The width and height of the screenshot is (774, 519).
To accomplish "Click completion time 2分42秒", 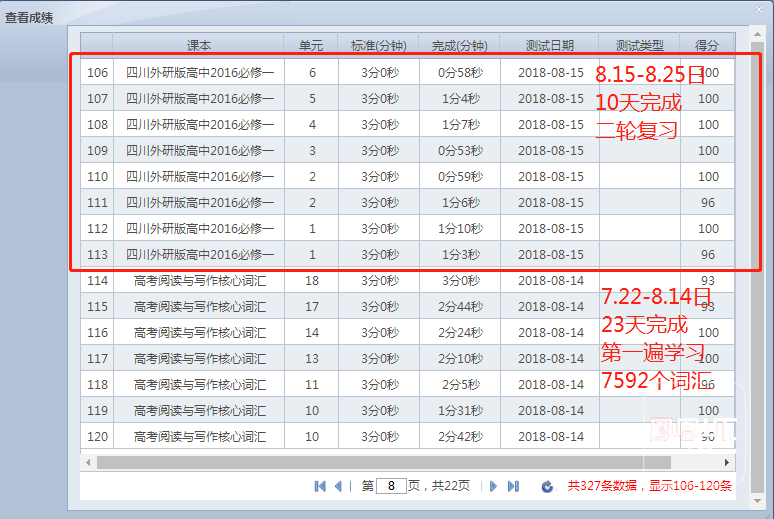I will (x=460, y=437).
